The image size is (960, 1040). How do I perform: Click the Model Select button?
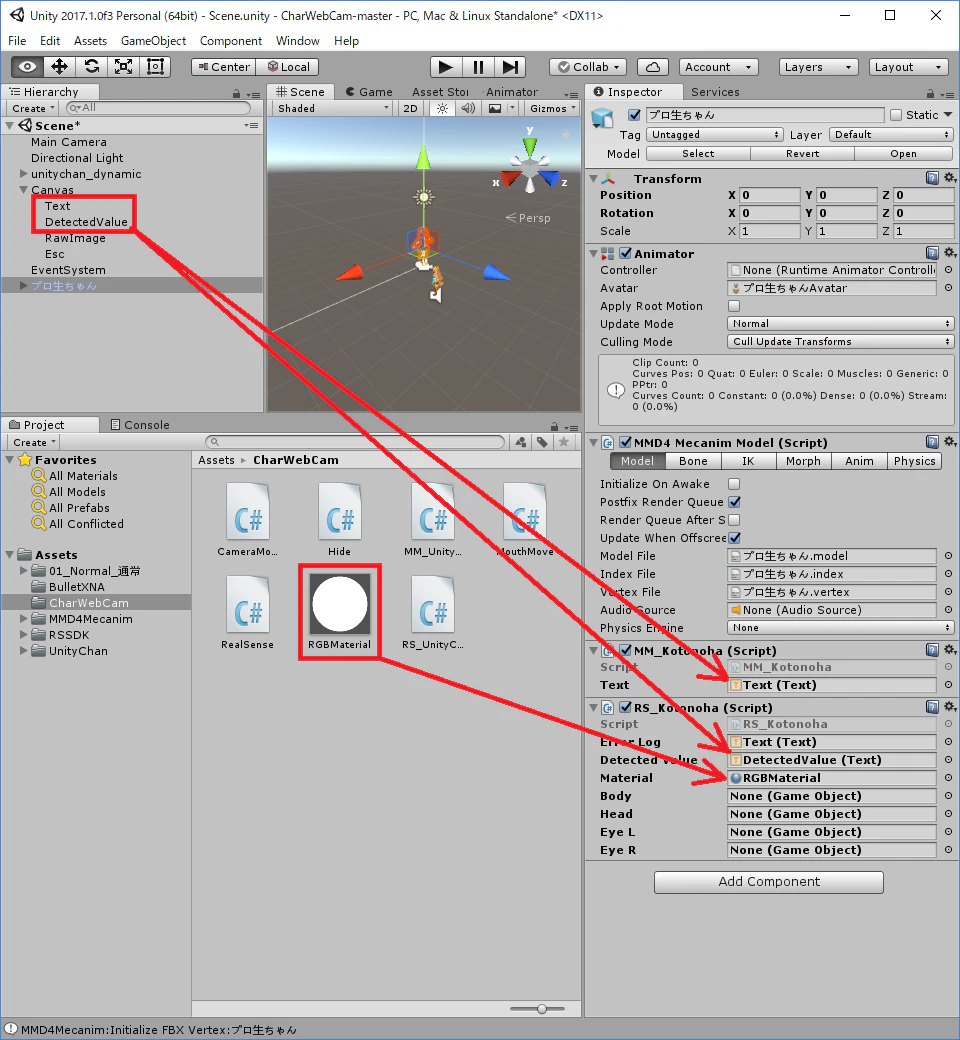click(x=698, y=153)
